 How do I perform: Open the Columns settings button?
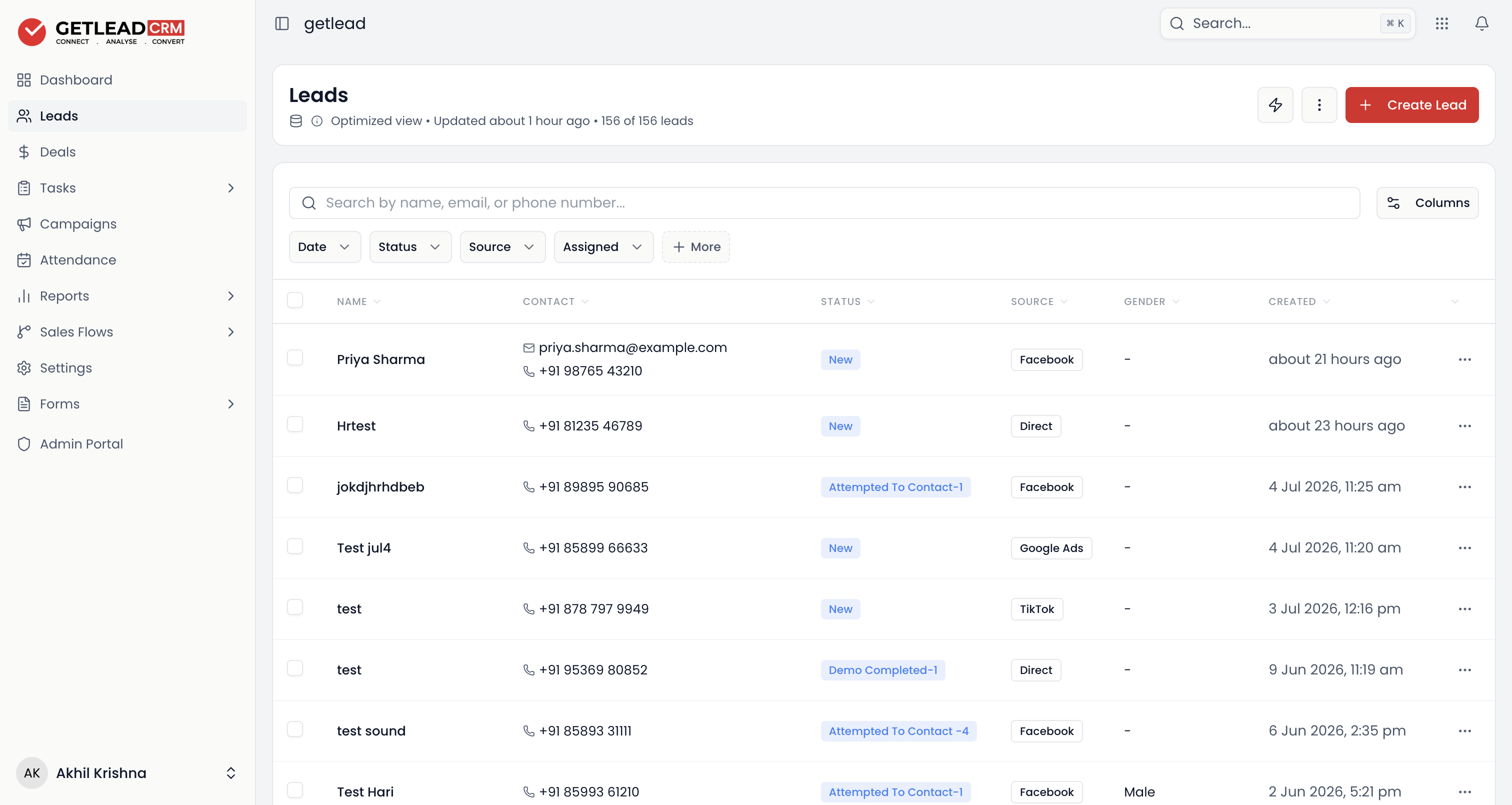click(x=1427, y=203)
